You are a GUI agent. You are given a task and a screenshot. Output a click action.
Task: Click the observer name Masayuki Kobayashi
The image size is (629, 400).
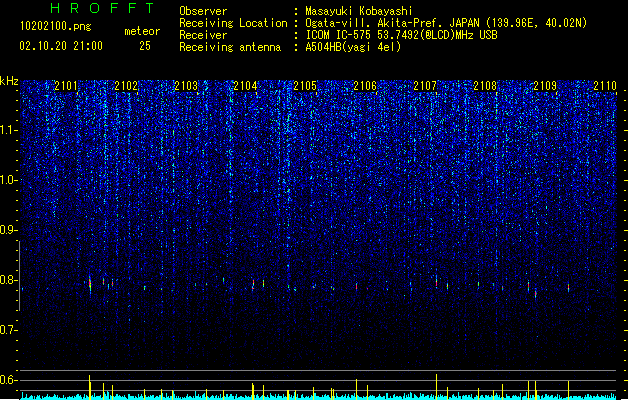point(359,11)
